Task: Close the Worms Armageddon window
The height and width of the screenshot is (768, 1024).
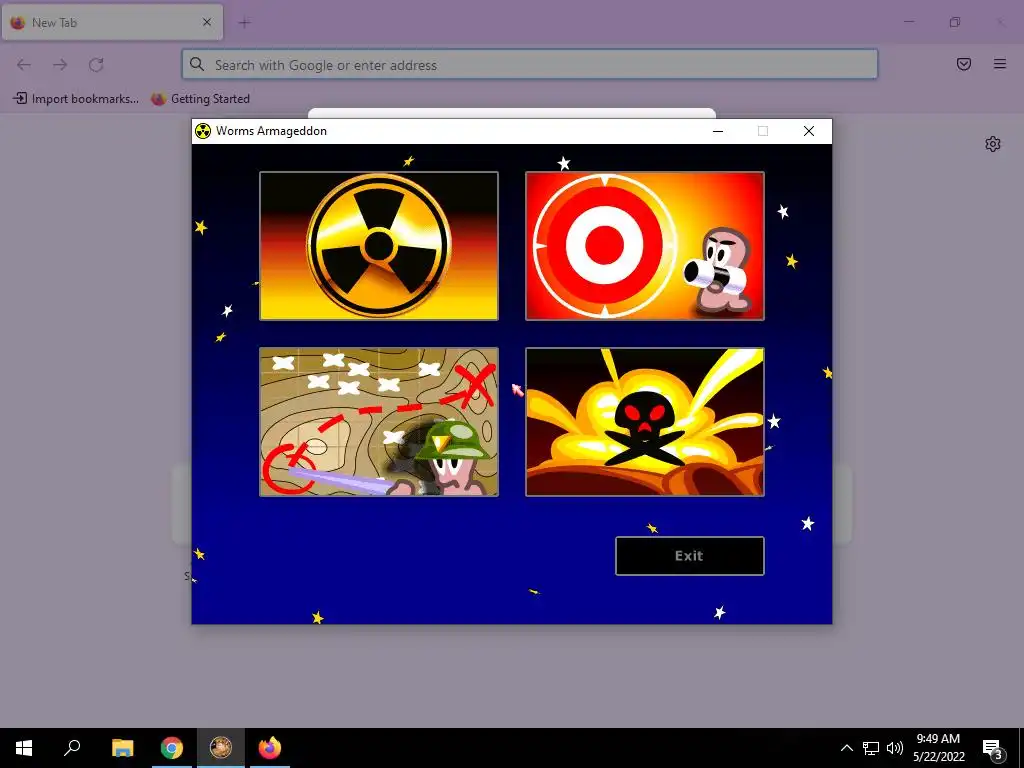Action: tap(808, 131)
